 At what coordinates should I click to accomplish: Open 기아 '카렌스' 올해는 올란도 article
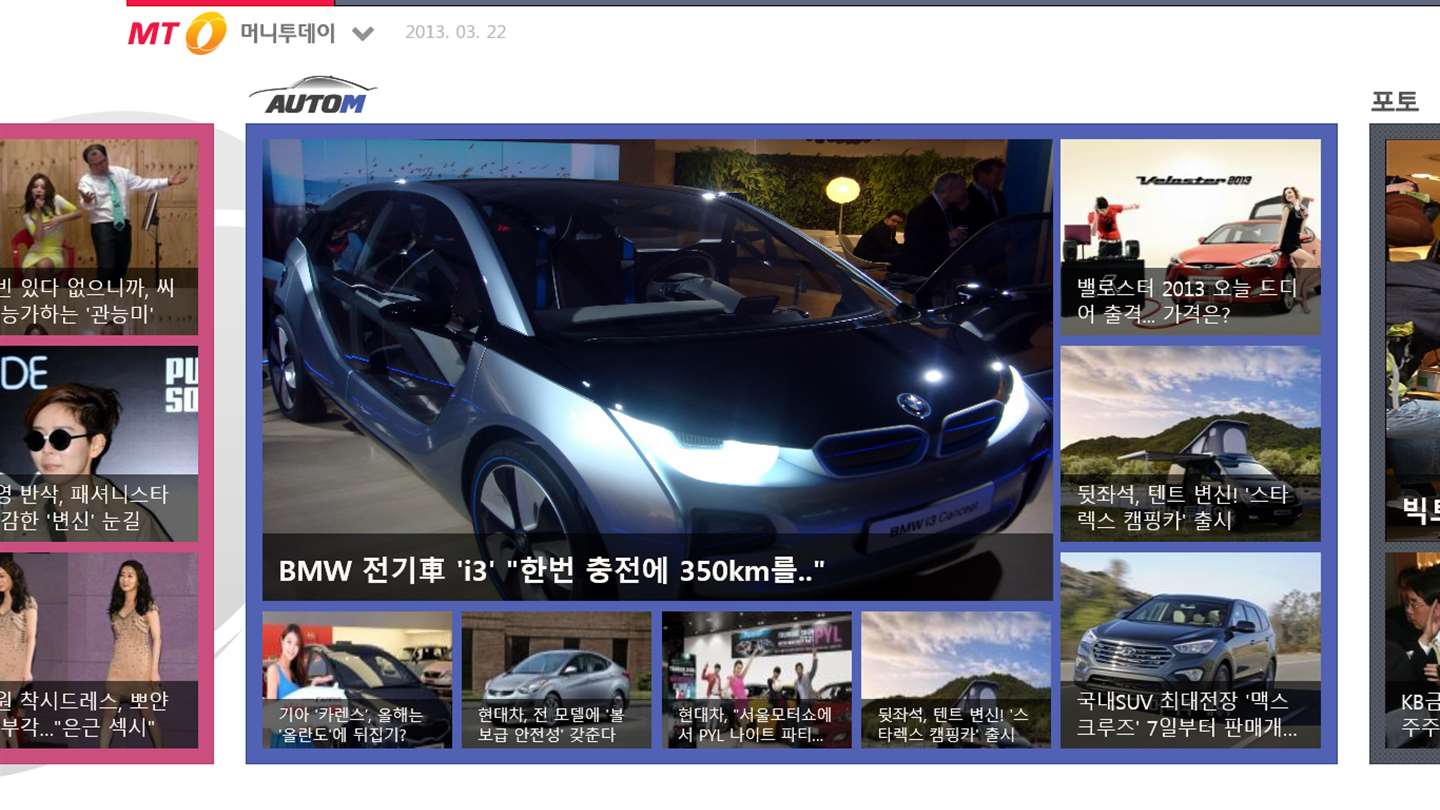click(x=357, y=680)
